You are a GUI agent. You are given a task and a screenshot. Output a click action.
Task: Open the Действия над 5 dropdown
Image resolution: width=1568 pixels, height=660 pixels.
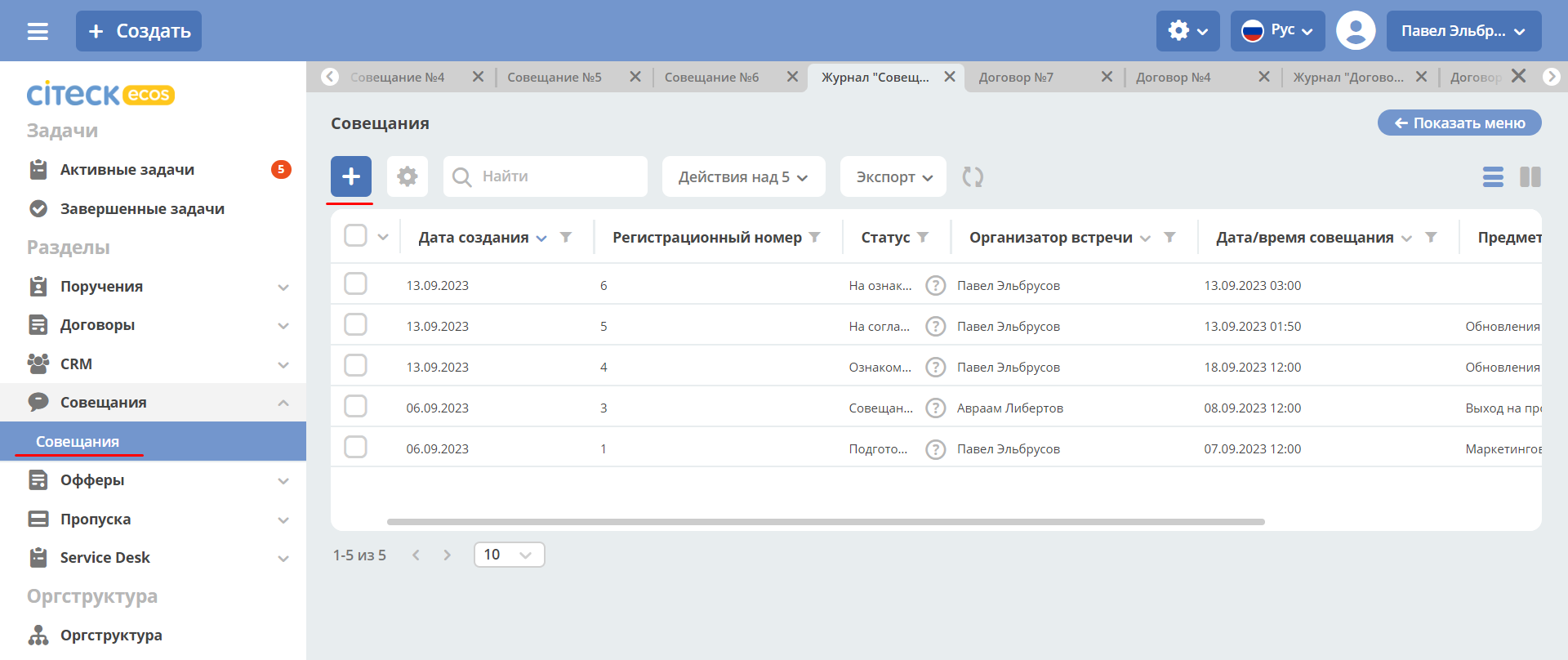(x=744, y=176)
